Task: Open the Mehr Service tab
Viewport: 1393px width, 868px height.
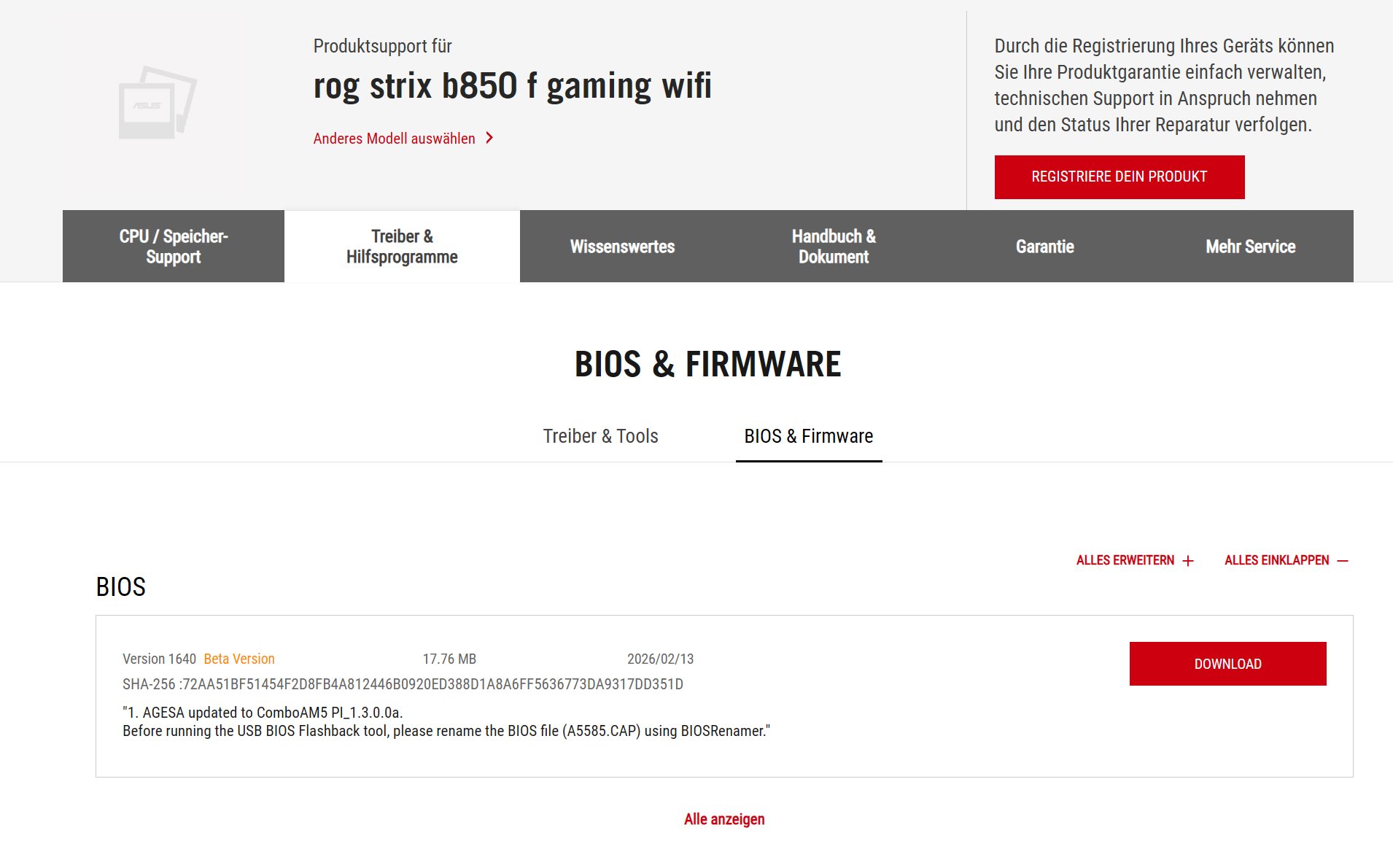Action: [x=1250, y=247]
